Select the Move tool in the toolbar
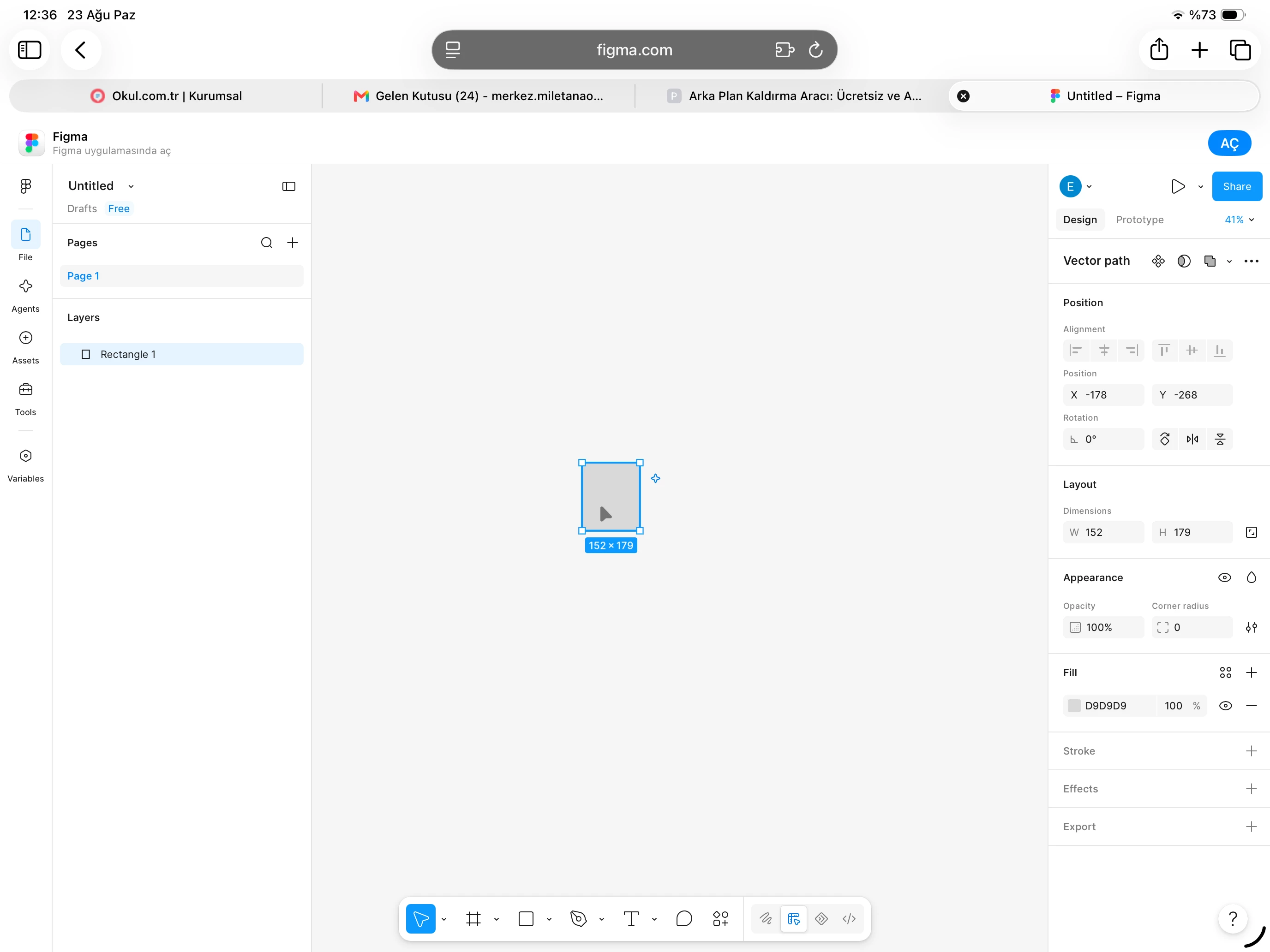Screen dimensions: 1270x952 (x=420, y=919)
